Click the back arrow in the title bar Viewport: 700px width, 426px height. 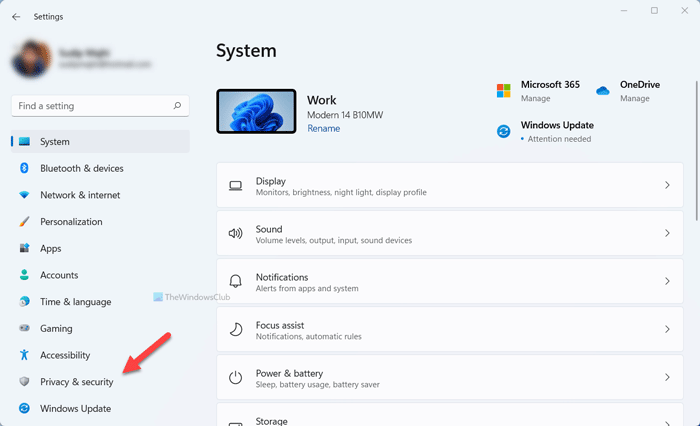pyautogui.click(x=16, y=16)
